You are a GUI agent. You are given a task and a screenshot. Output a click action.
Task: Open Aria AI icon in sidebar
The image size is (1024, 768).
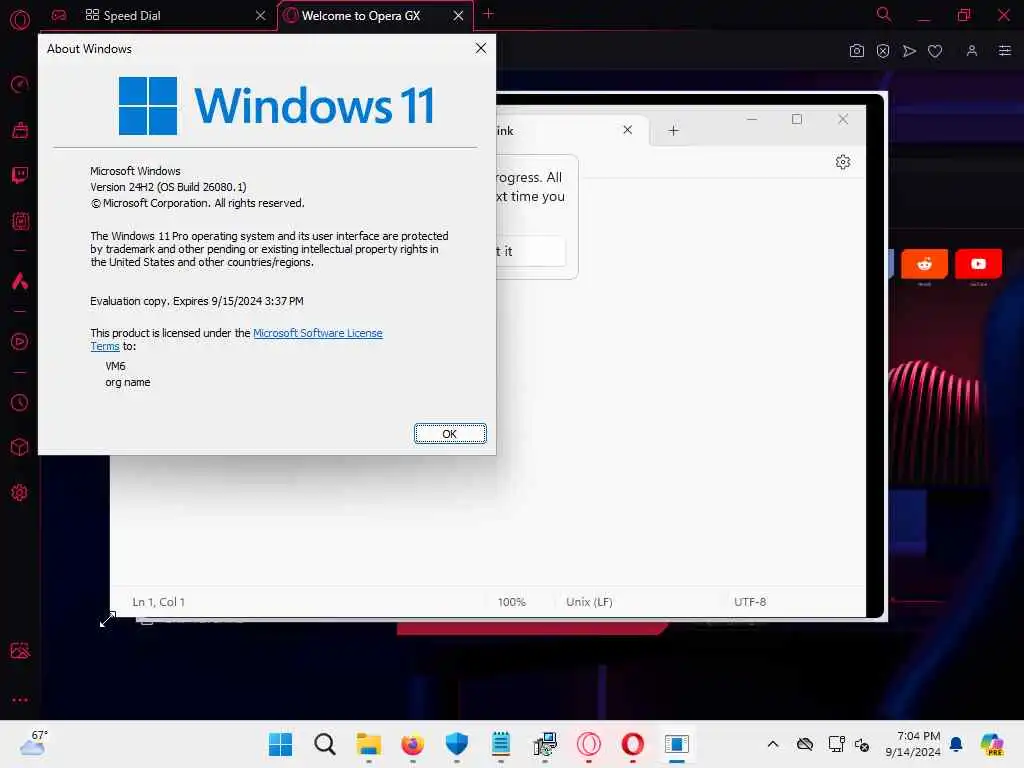[20, 281]
